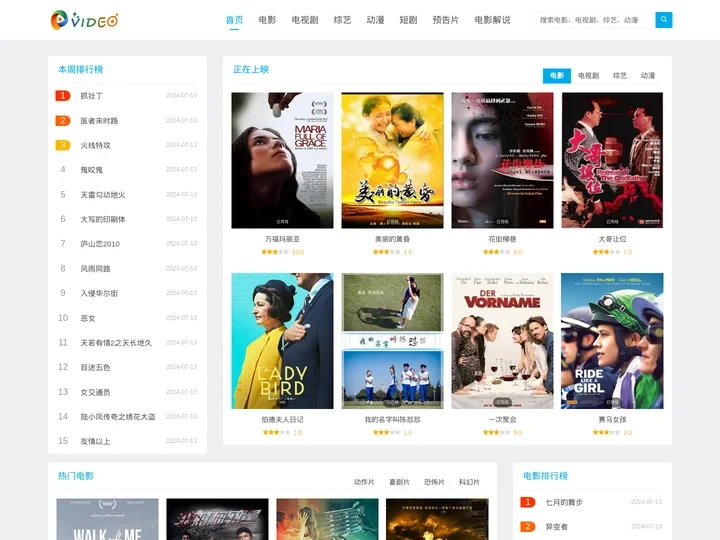Select 综艺 tab in 正在上映
Viewport: 720px width, 540px height.
620,76
